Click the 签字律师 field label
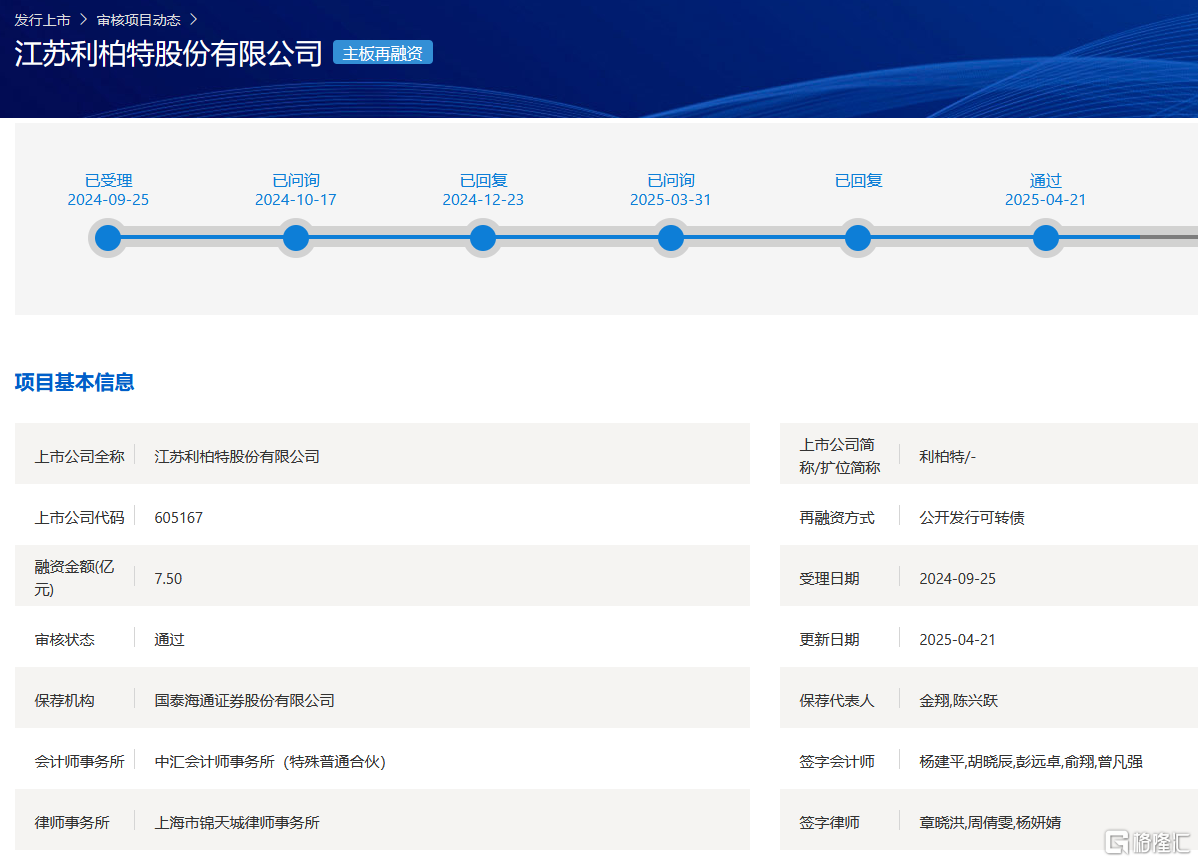The image size is (1198, 862). (829, 823)
